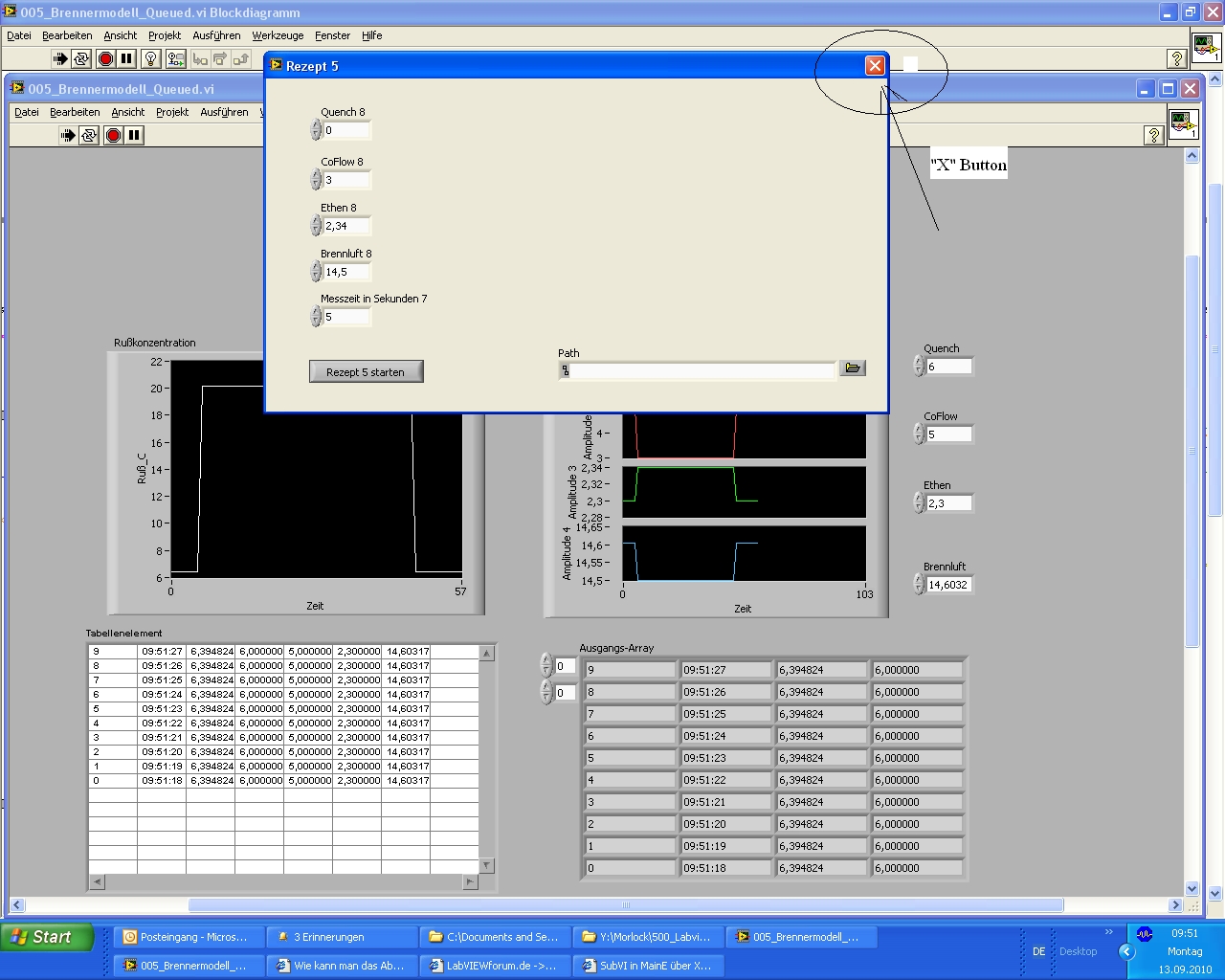
Task: Abort execution in front panel toolbar
Action: (x=113, y=136)
